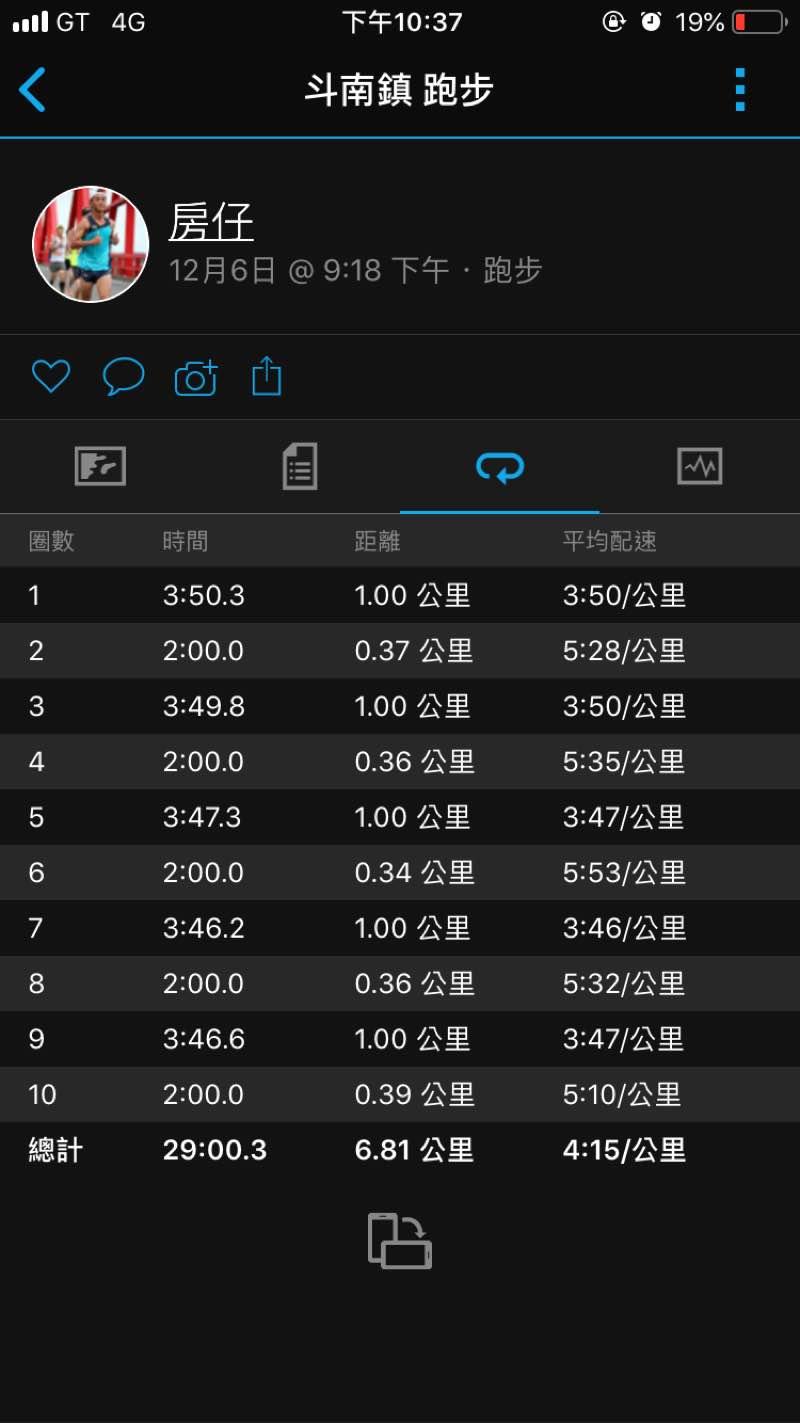Like the activity with the heart icon
800x1423 pixels.
point(51,376)
